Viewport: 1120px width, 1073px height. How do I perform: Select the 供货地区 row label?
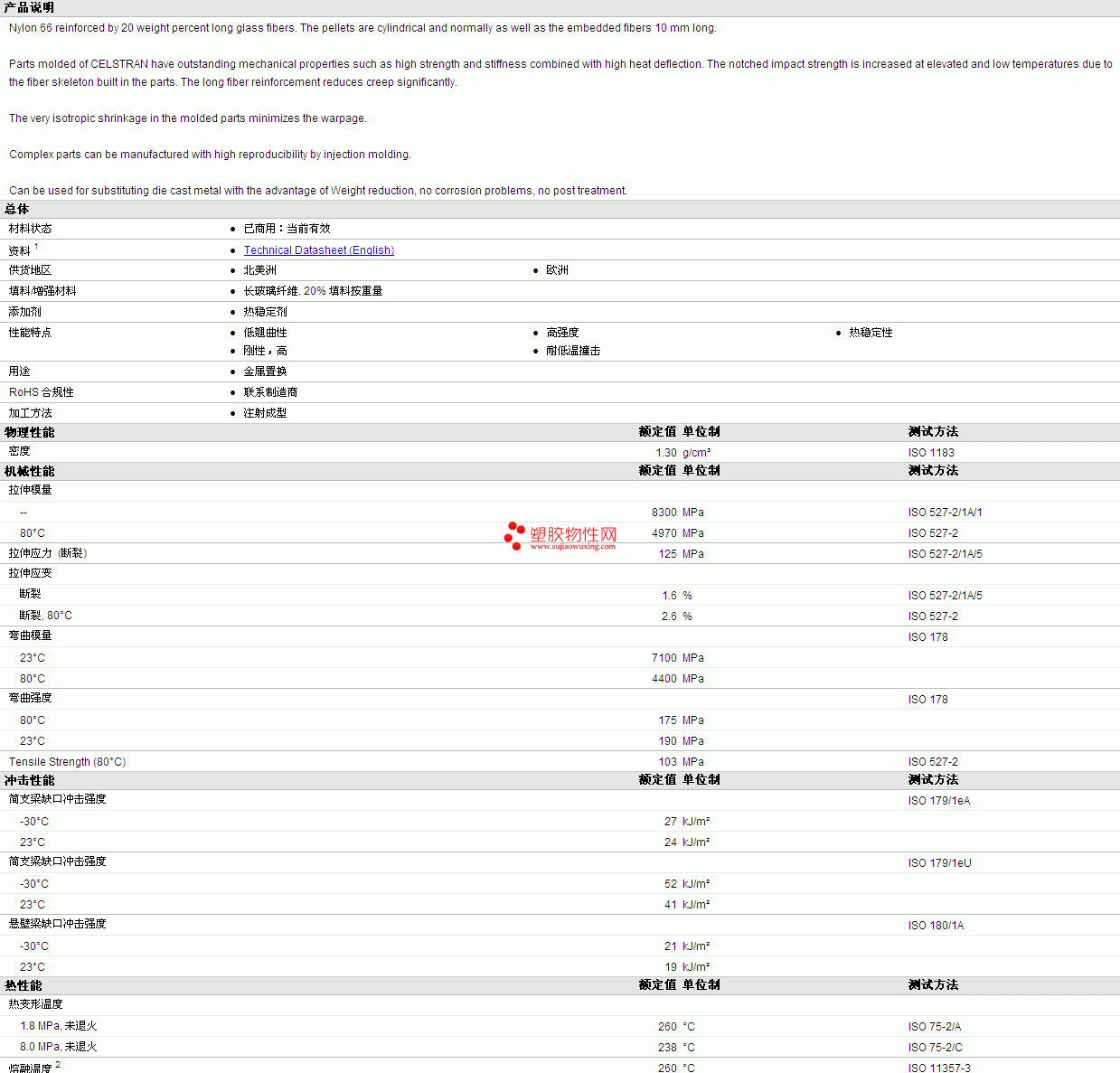(x=31, y=270)
